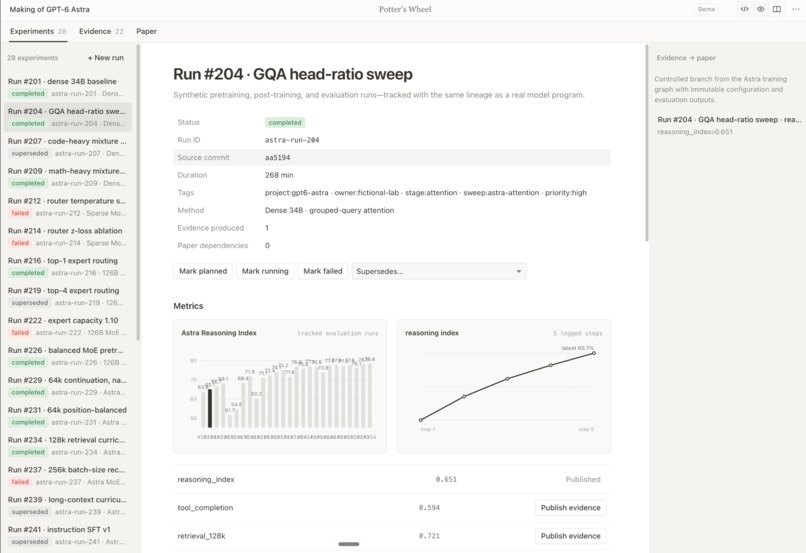Publish evidence for retrieval_128k metric
The image size is (806, 553).
571,536
